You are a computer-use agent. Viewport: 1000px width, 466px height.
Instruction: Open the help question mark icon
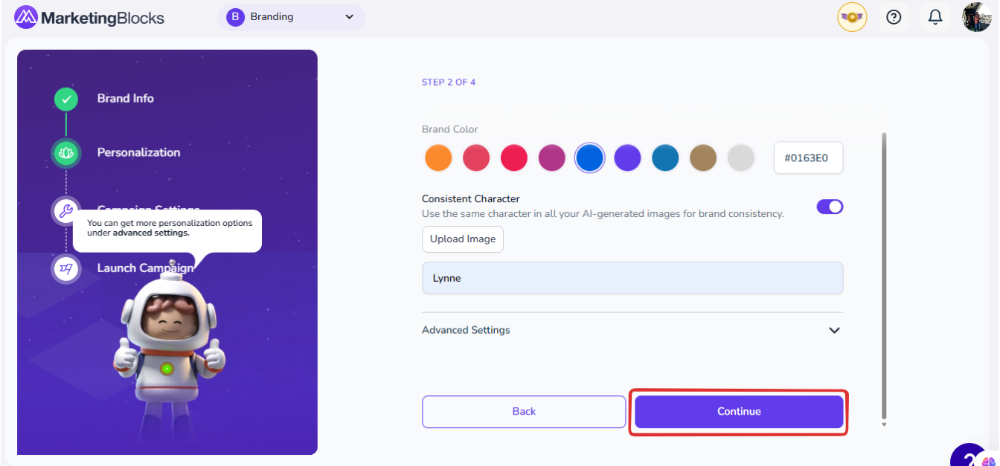coord(894,17)
